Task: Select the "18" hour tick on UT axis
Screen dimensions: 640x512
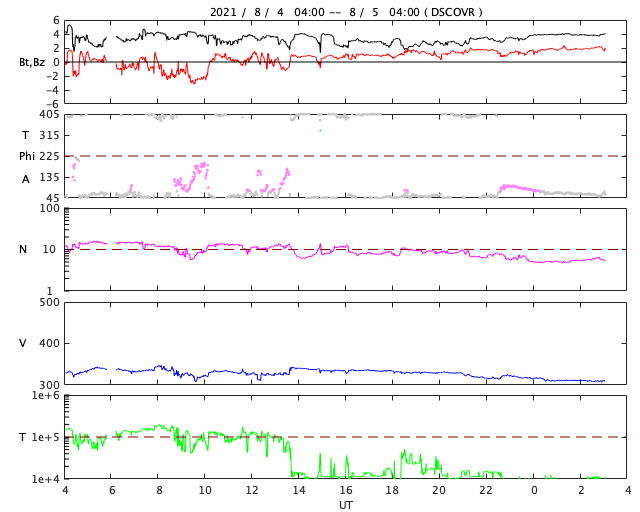Action: coord(392,490)
